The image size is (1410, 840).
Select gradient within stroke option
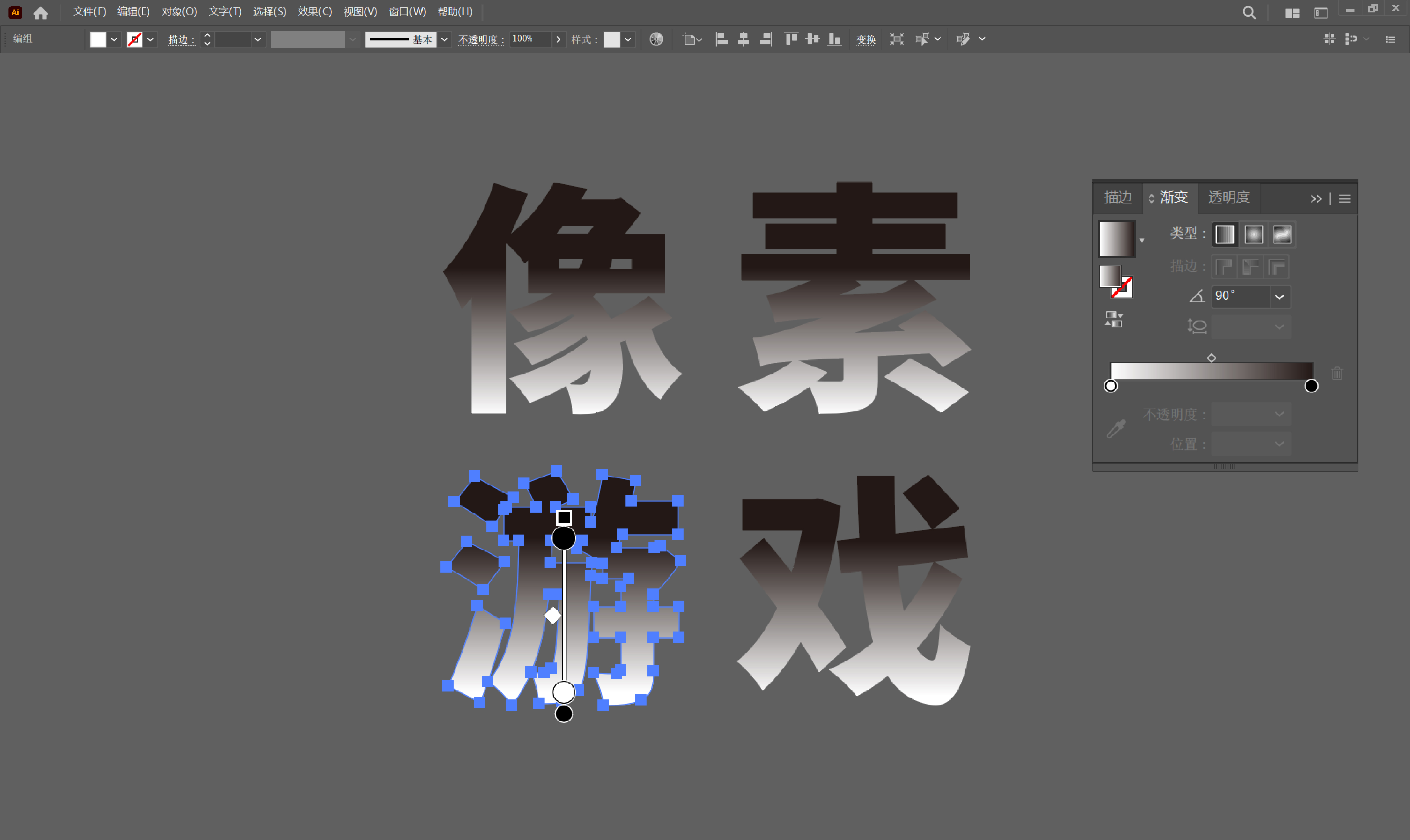pyautogui.click(x=1224, y=267)
